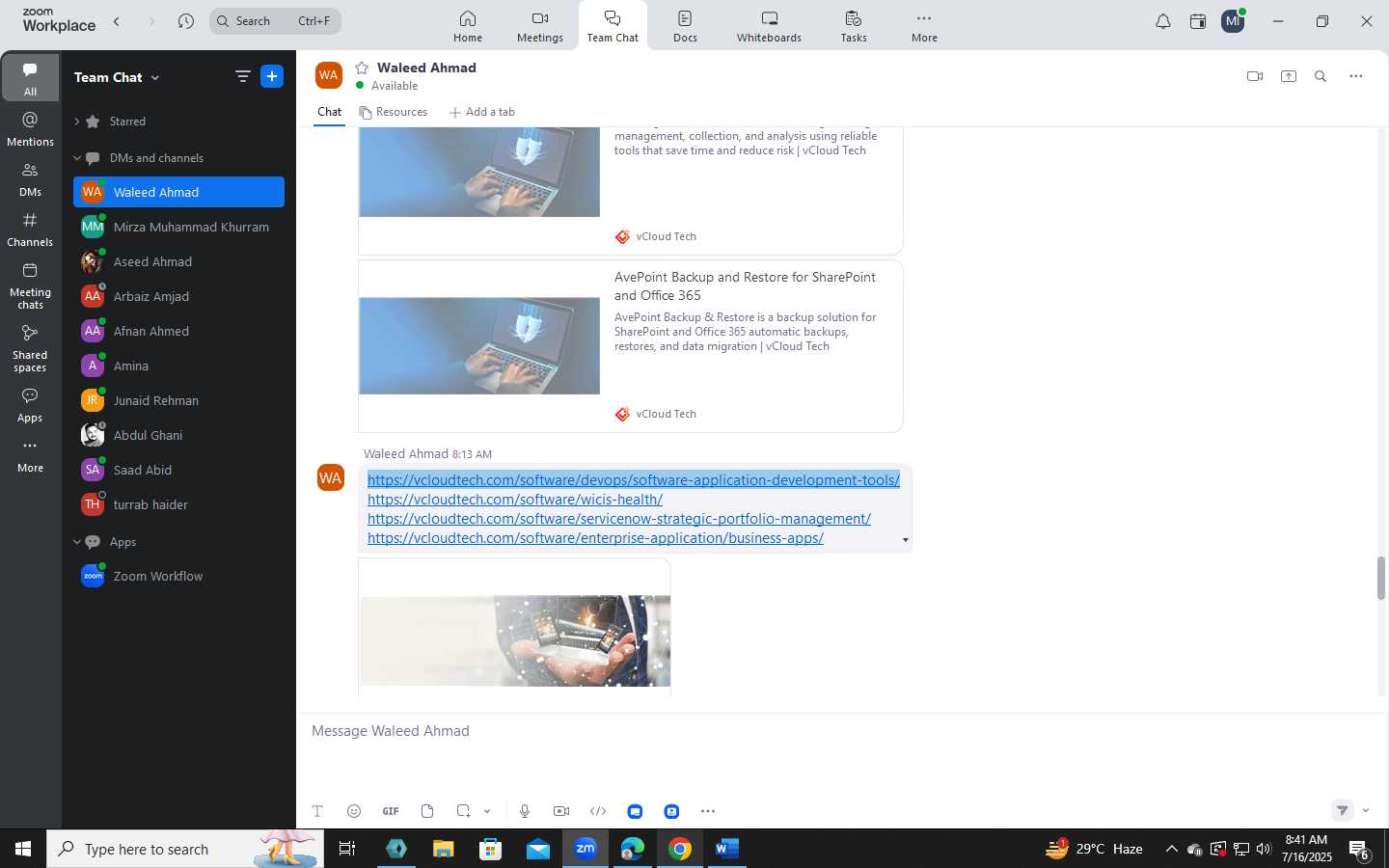Open the Whiteboards tab
1389x868 pixels.
(769, 26)
